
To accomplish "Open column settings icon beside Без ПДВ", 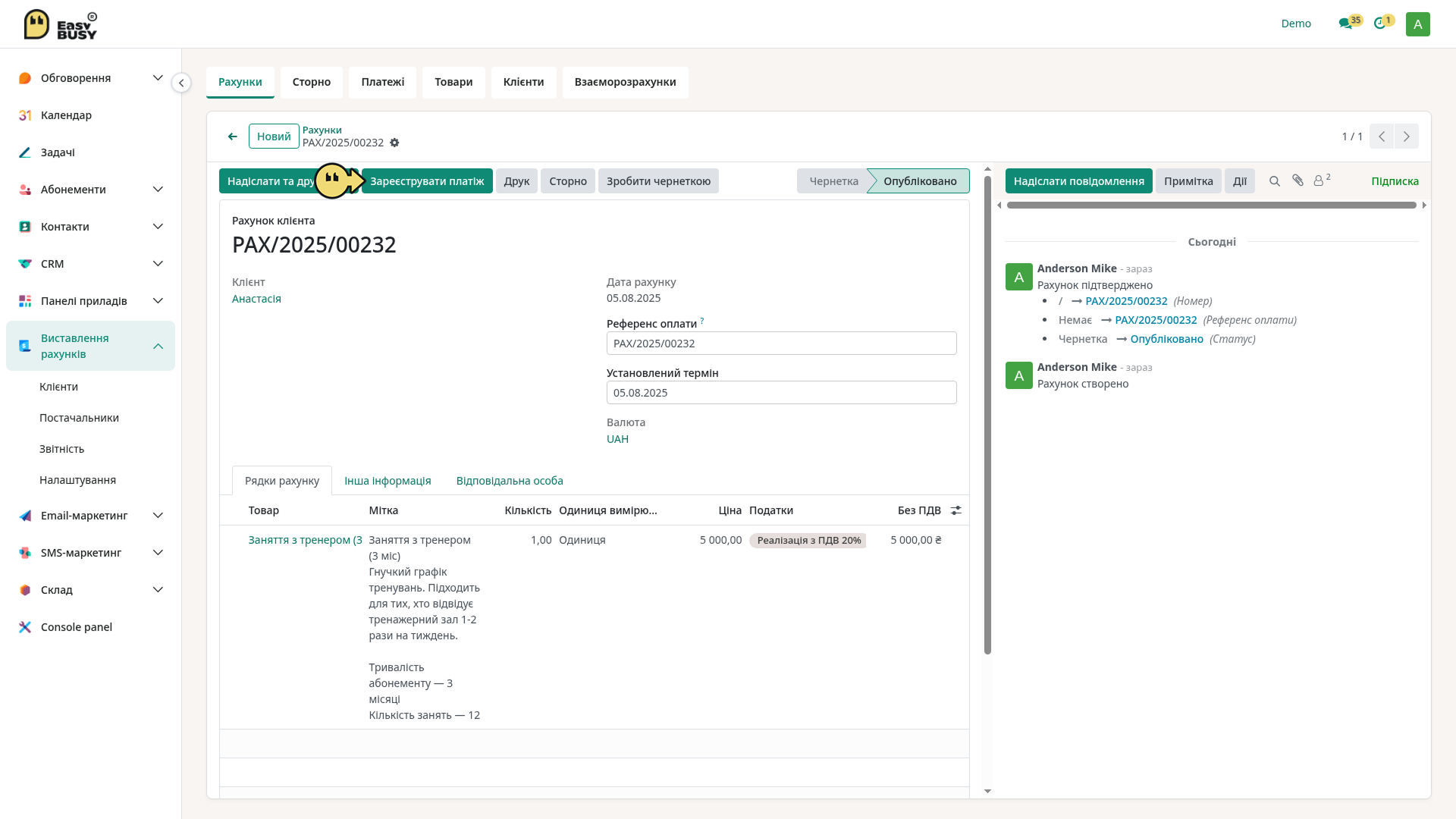I will pos(956,510).
